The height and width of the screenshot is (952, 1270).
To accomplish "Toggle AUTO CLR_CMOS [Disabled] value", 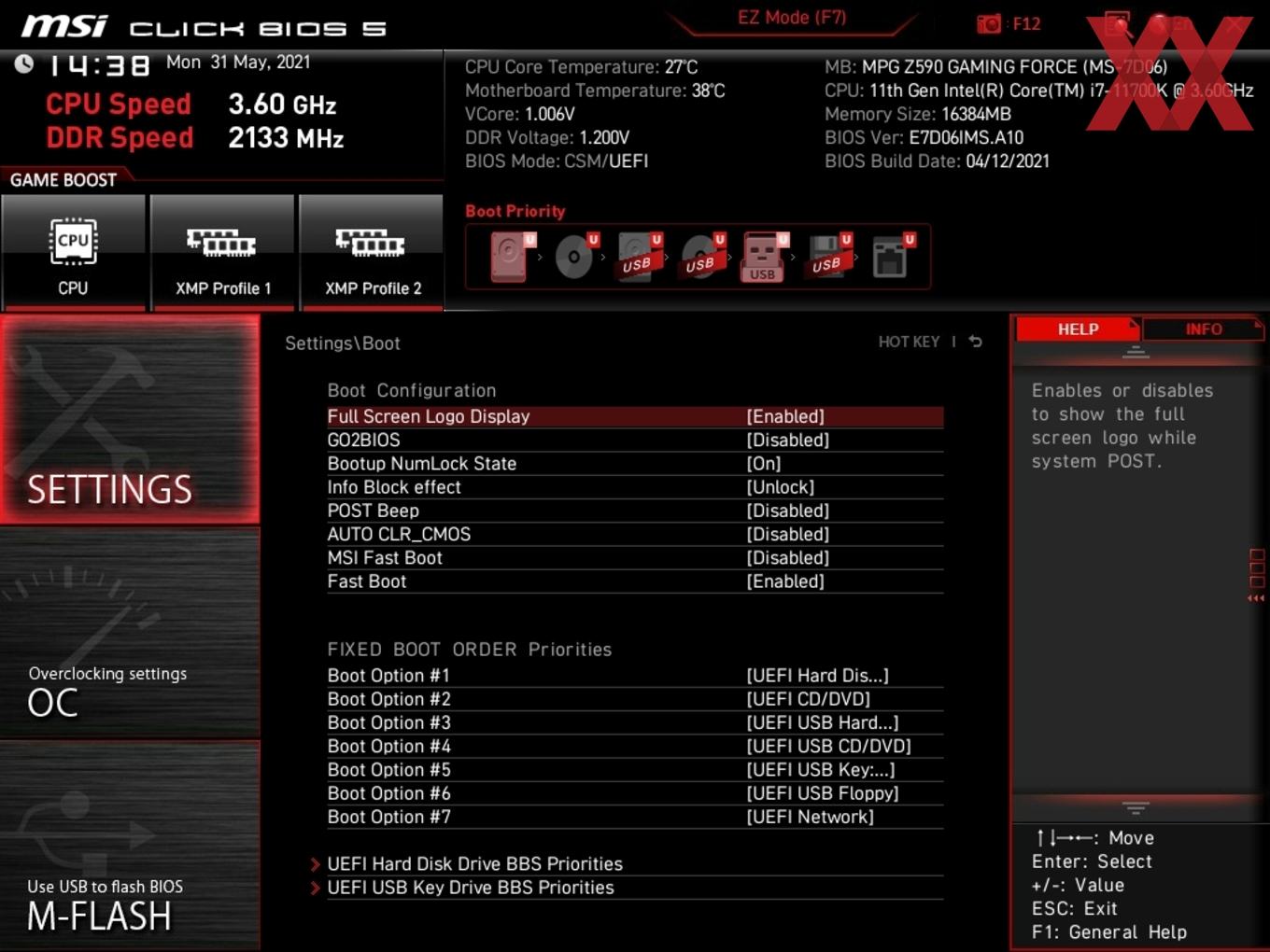I will tap(788, 534).
